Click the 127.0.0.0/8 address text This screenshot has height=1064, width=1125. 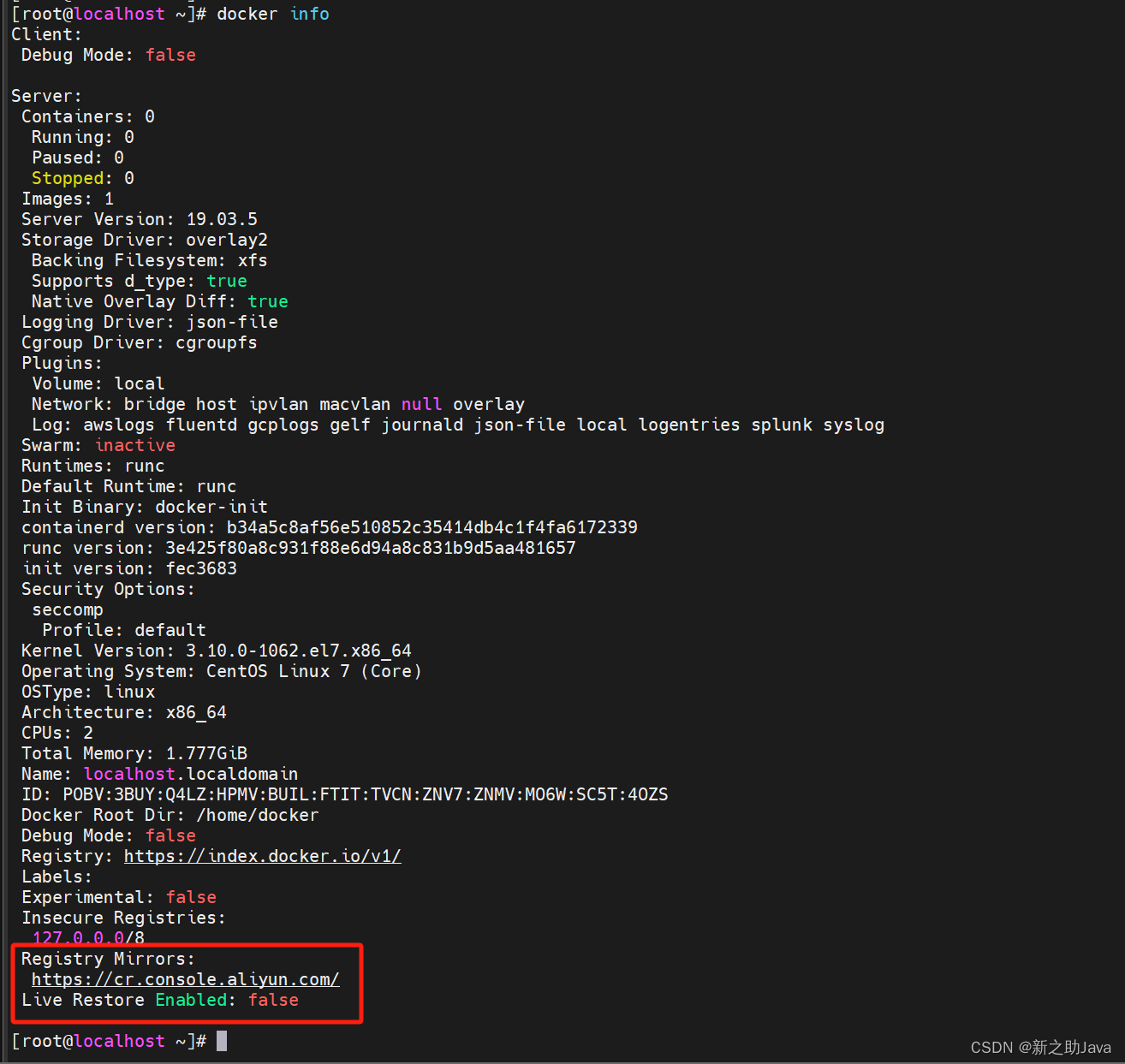[88, 937]
